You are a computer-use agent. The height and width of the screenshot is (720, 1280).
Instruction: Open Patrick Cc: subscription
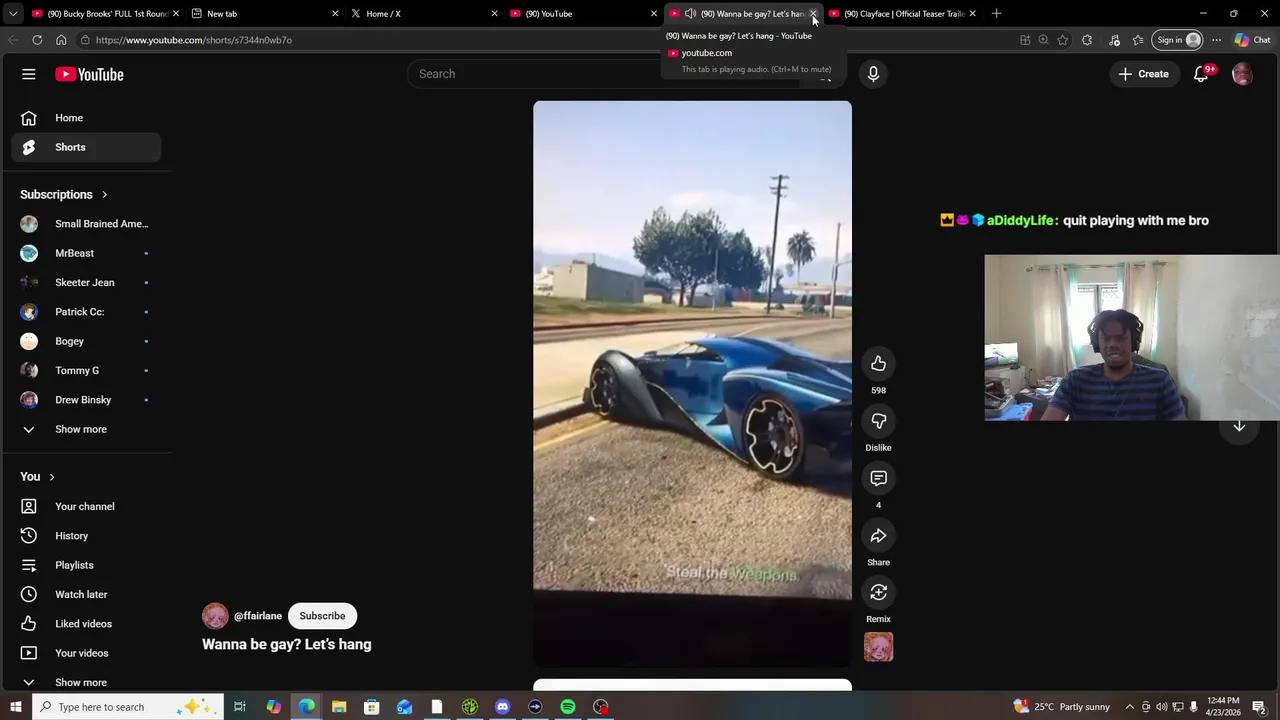point(86,312)
